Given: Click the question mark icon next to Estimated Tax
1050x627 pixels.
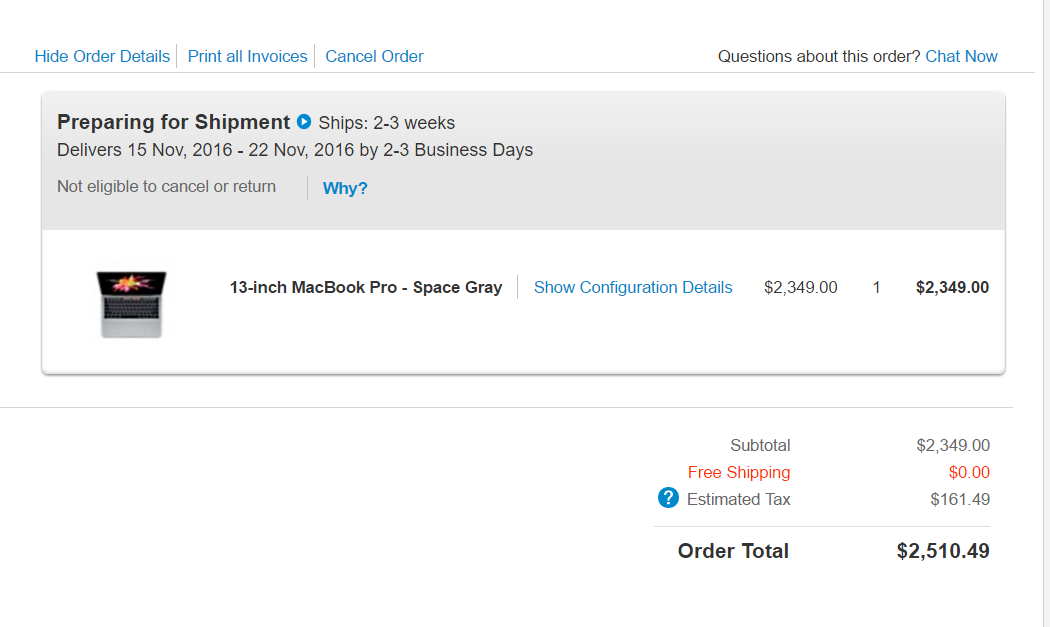Looking at the screenshot, I should (x=668, y=498).
